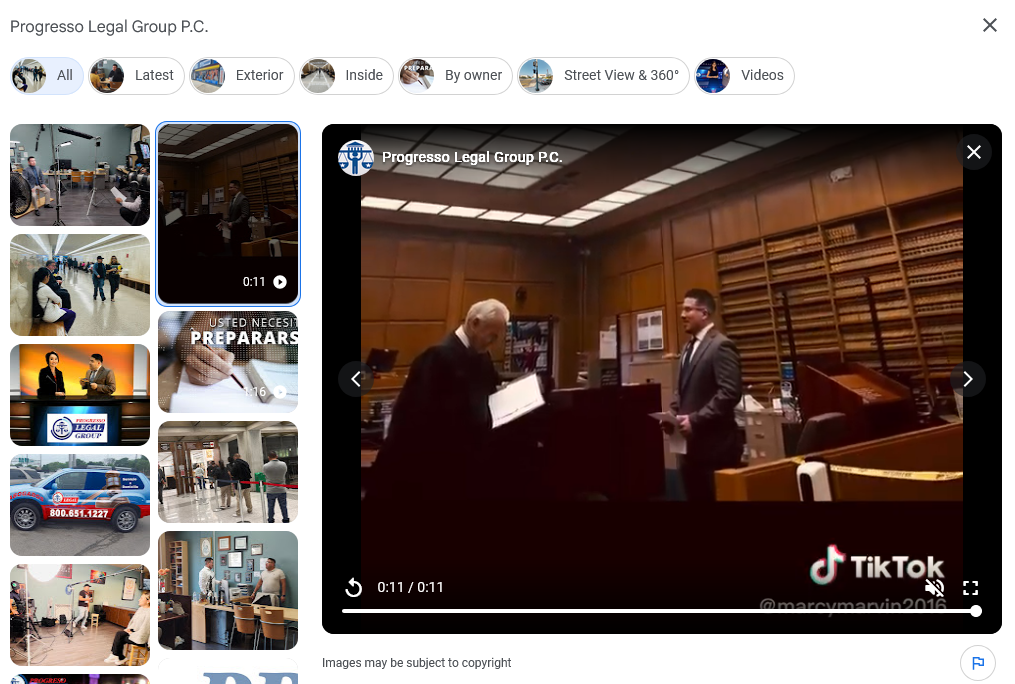The height and width of the screenshot is (684, 1015).
Task: Select the All photos filter
Action: 47,76
